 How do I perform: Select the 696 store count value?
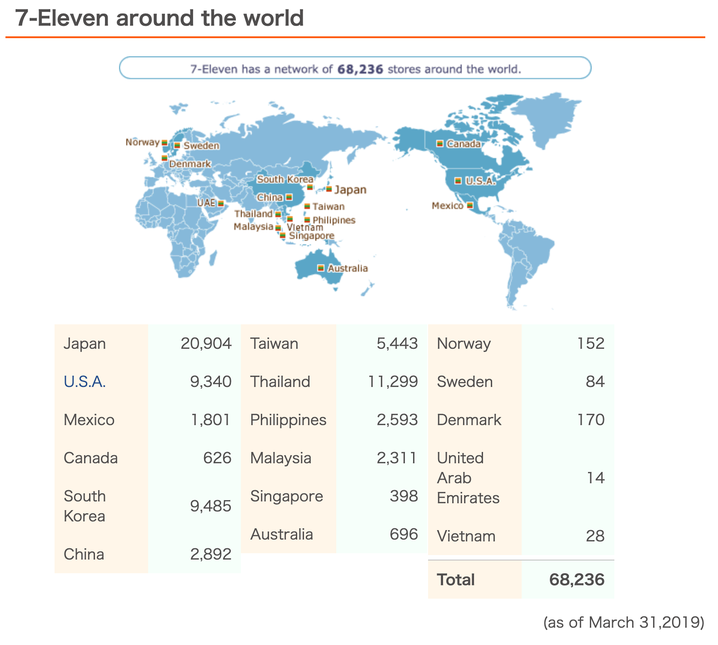[x=403, y=534]
